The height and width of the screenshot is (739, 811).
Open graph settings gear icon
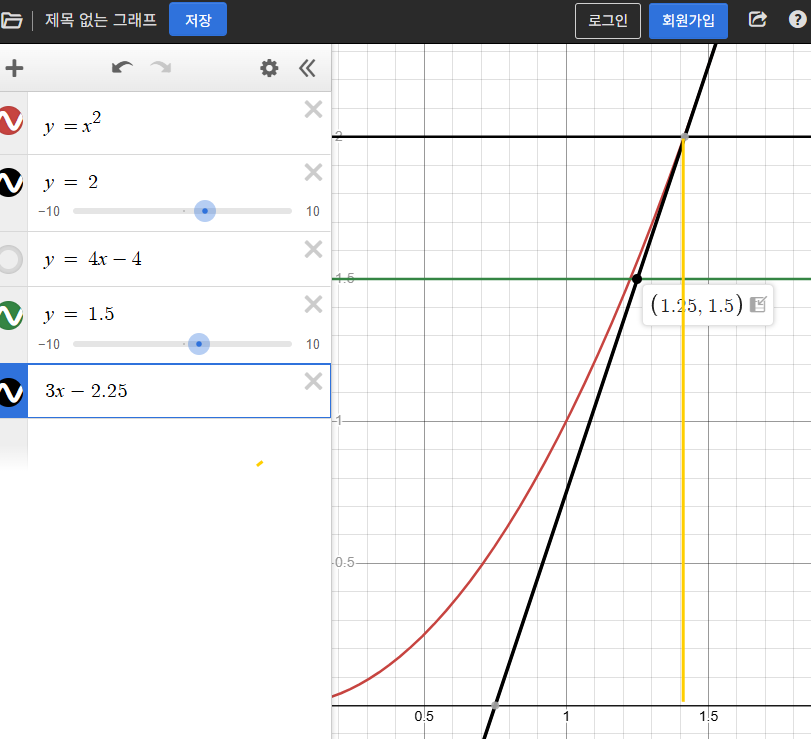tap(269, 68)
